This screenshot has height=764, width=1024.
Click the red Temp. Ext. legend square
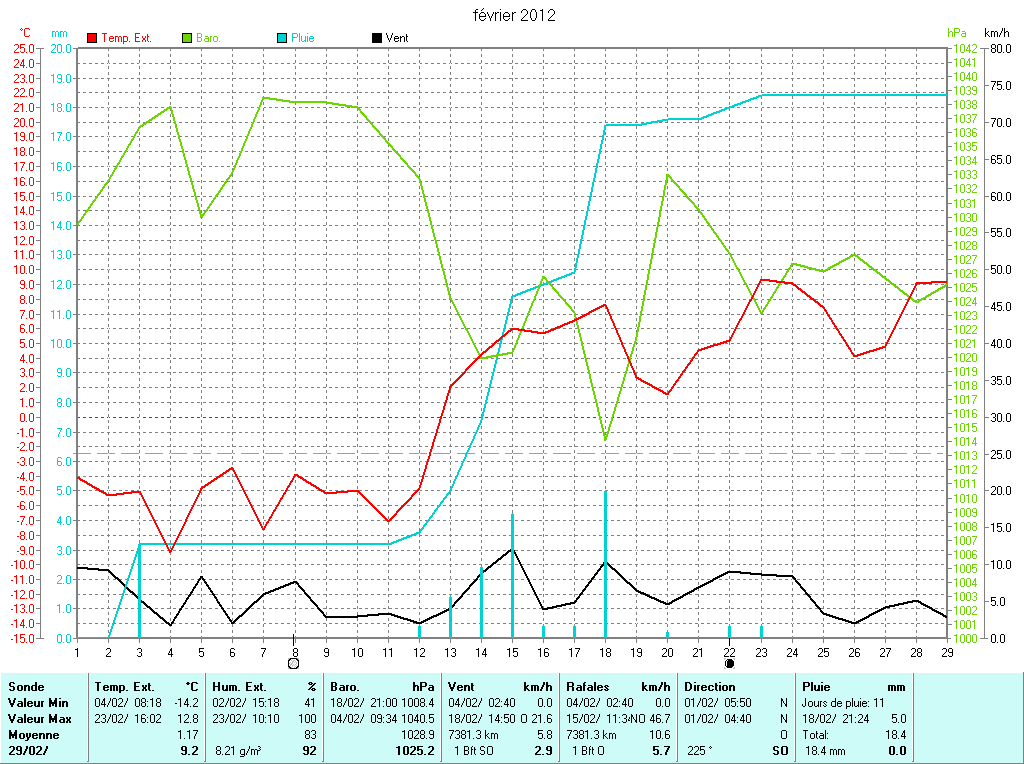coord(93,38)
